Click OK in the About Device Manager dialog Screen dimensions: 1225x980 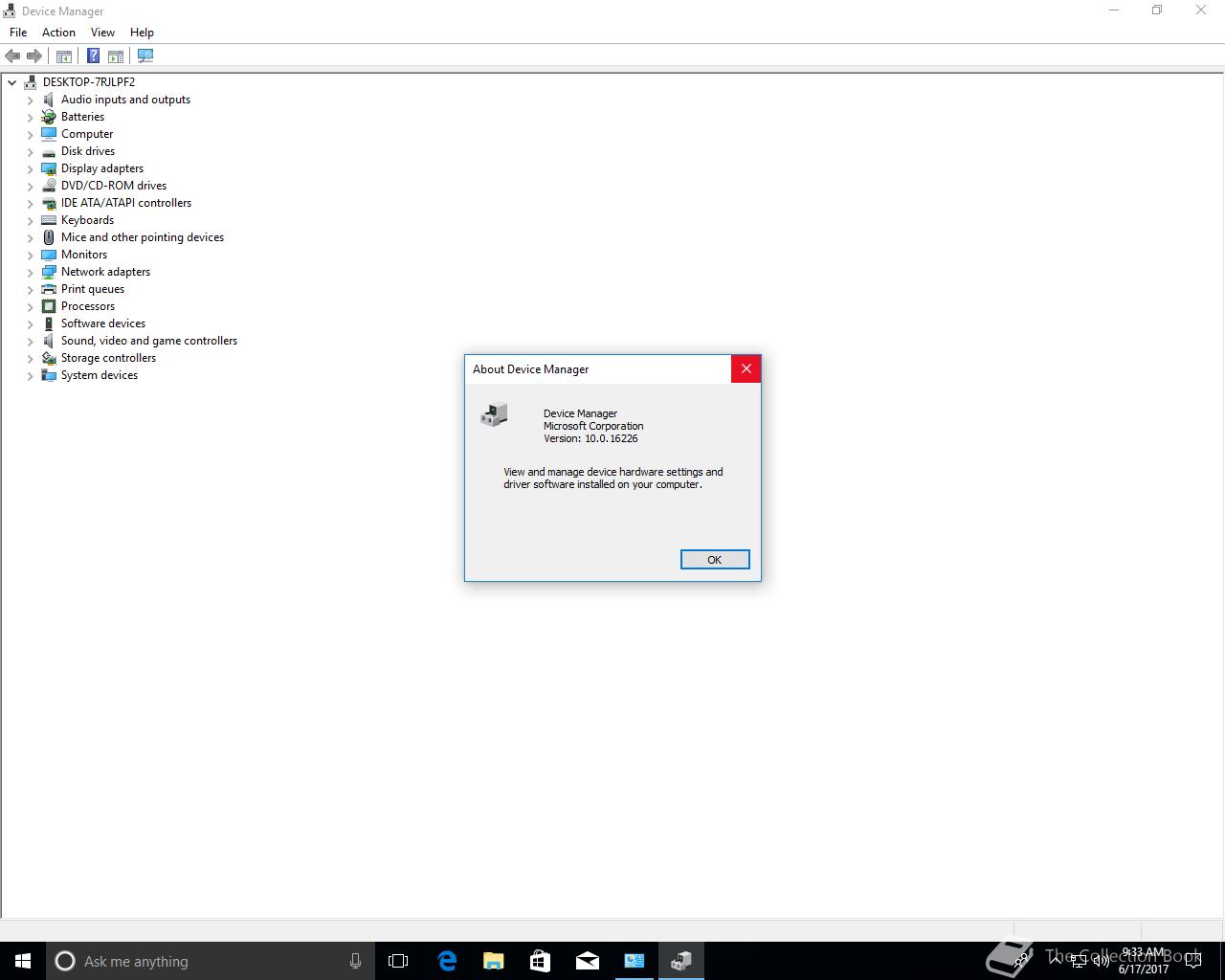click(x=715, y=560)
